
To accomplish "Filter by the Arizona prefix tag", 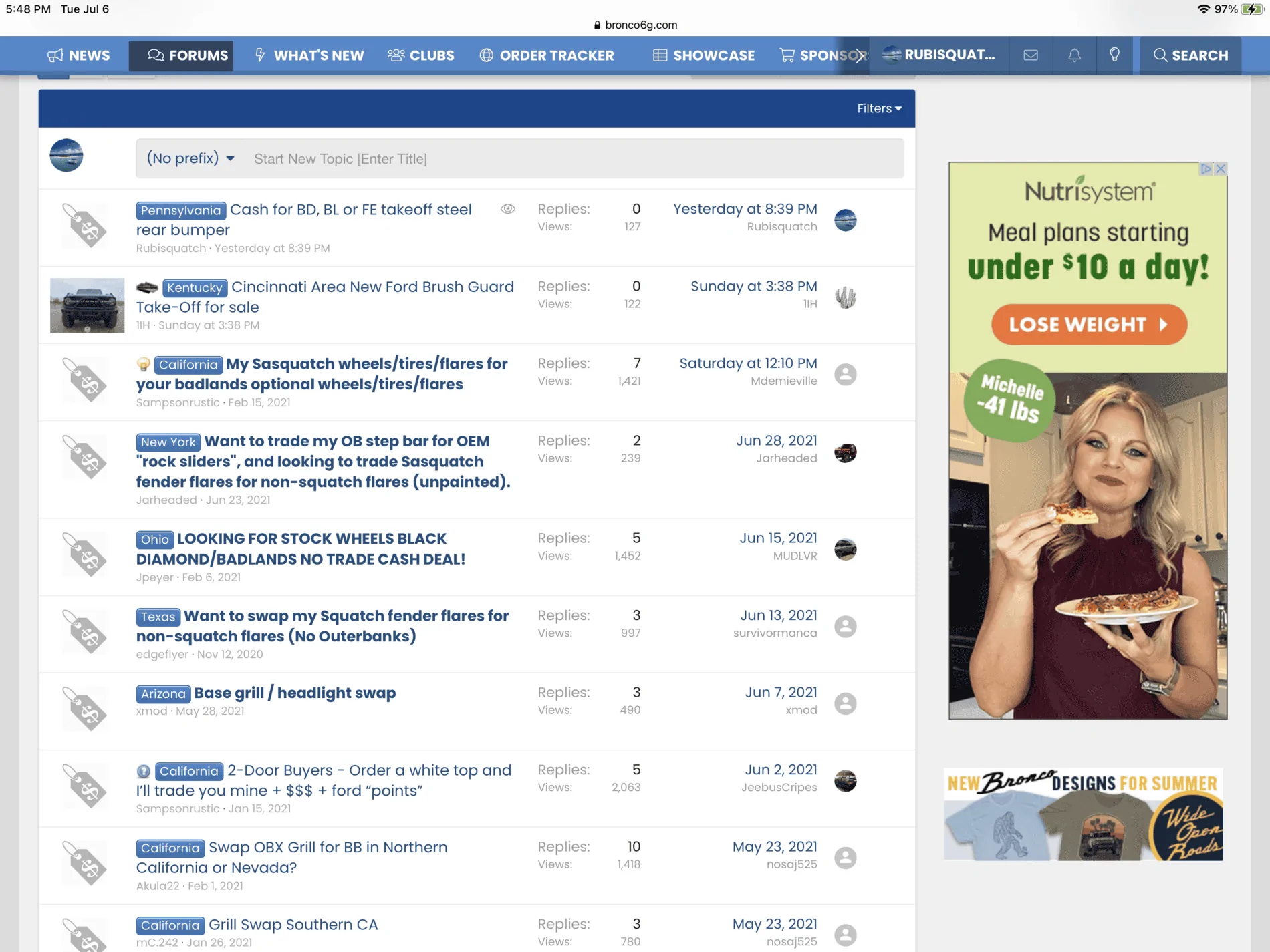I will pyautogui.click(x=163, y=694).
